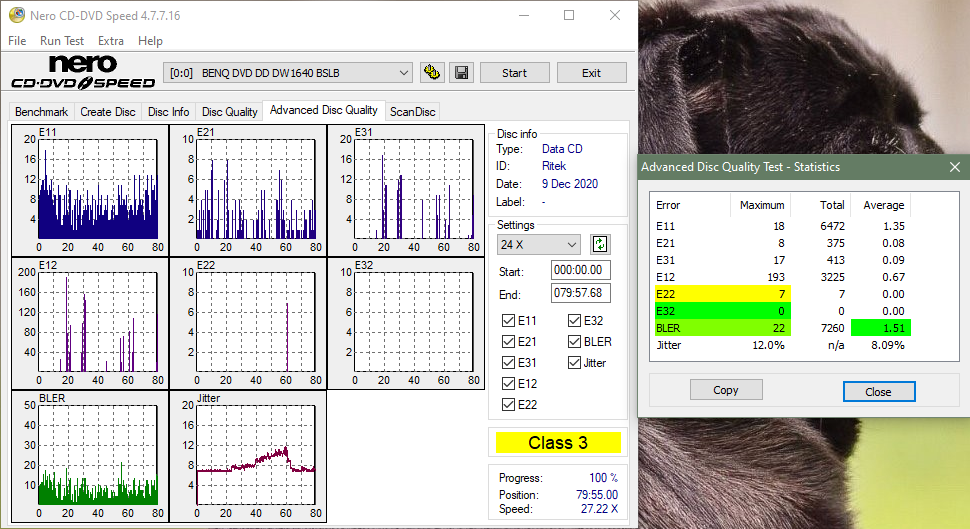Click the Maximum column header
Screen dimensions: 970x529
(x=762, y=205)
